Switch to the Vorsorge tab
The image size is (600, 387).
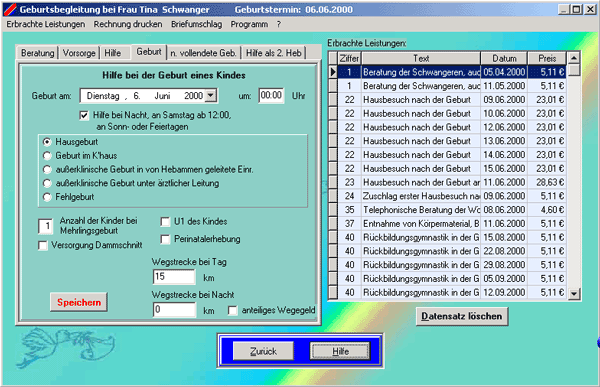79,53
